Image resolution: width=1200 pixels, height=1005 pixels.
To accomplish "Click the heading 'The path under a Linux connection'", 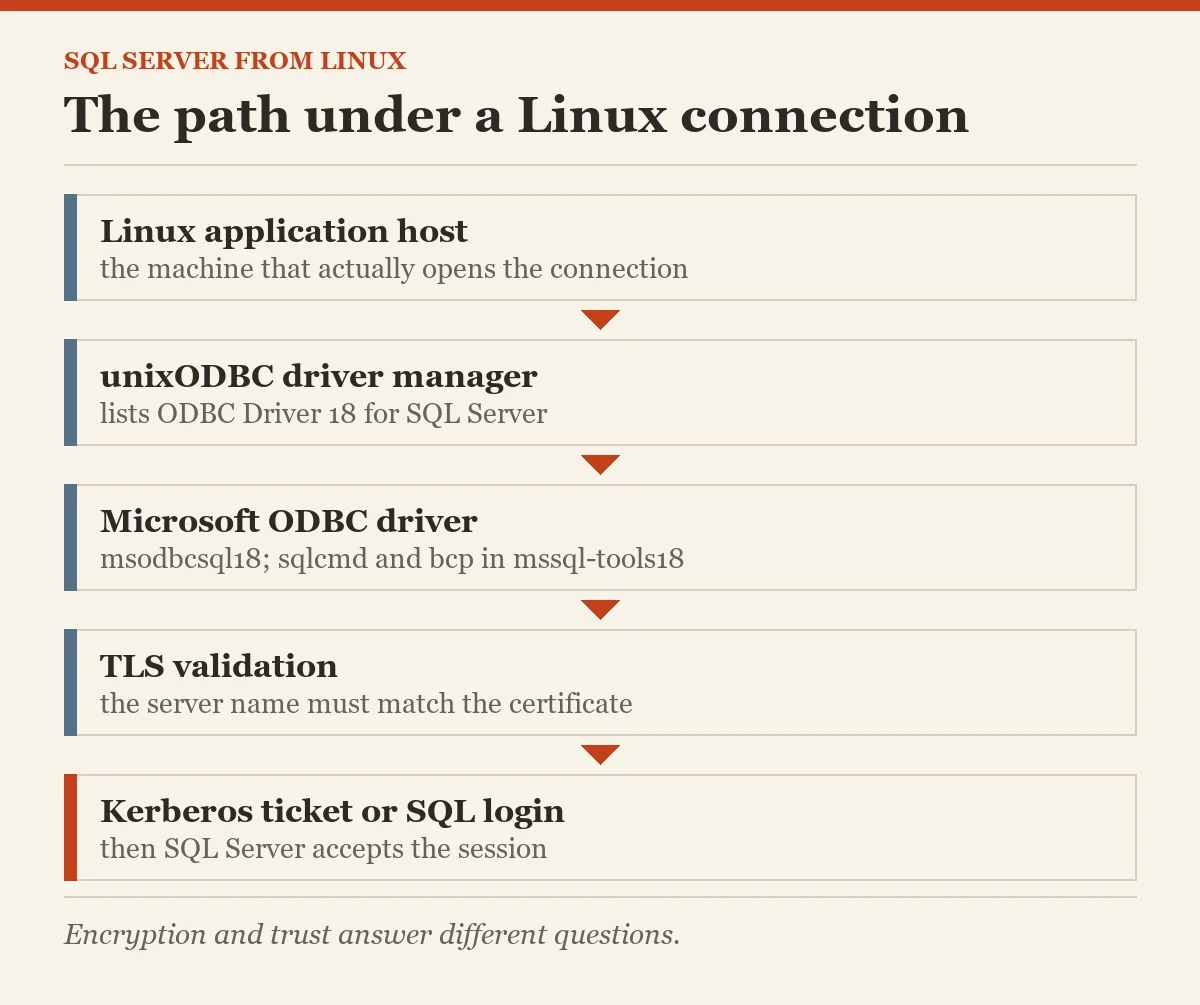I will (x=516, y=114).
